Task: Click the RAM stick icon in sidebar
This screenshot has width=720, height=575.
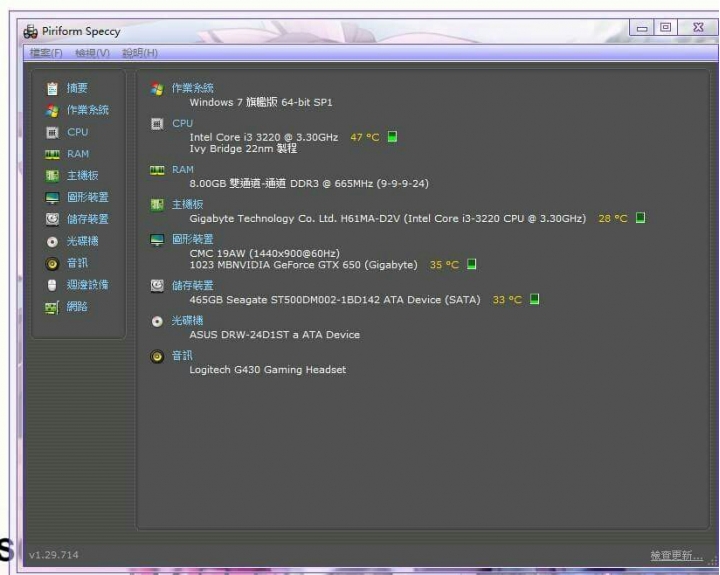Action: 52,154
